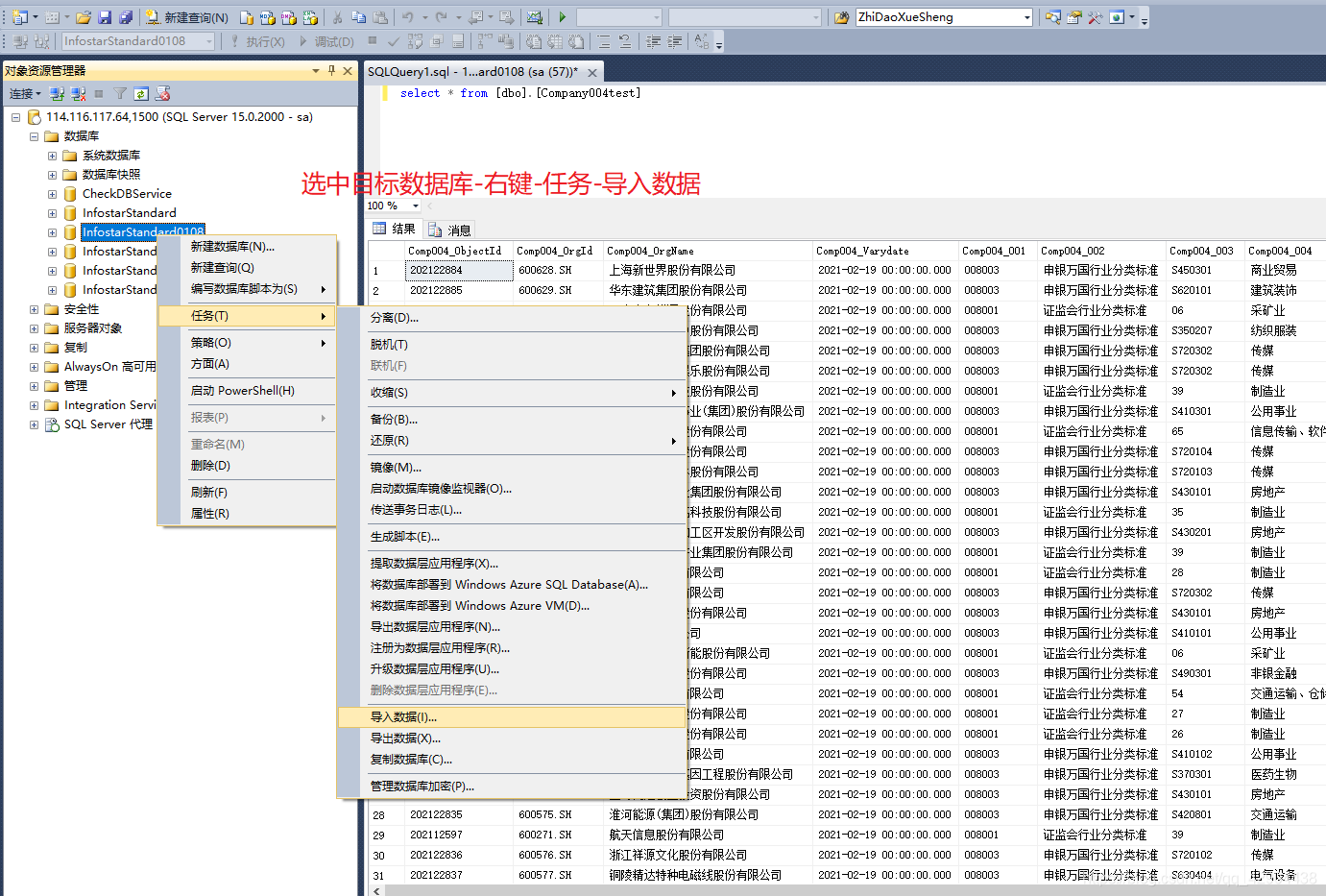Choose 属性(R) in context menu

click(x=248, y=514)
